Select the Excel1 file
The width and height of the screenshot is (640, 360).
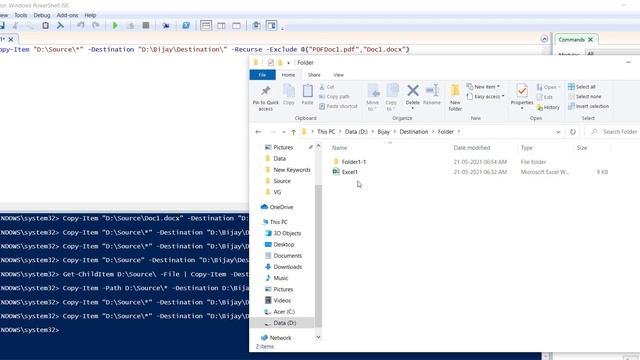tap(345, 172)
